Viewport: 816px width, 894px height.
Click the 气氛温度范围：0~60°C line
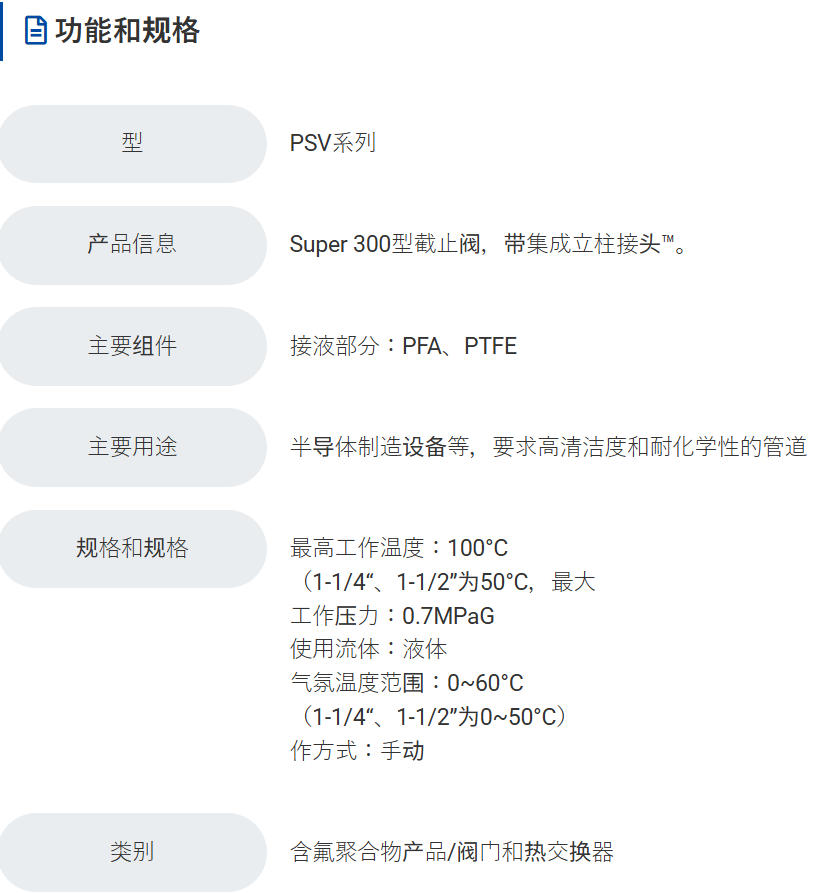coord(406,683)
